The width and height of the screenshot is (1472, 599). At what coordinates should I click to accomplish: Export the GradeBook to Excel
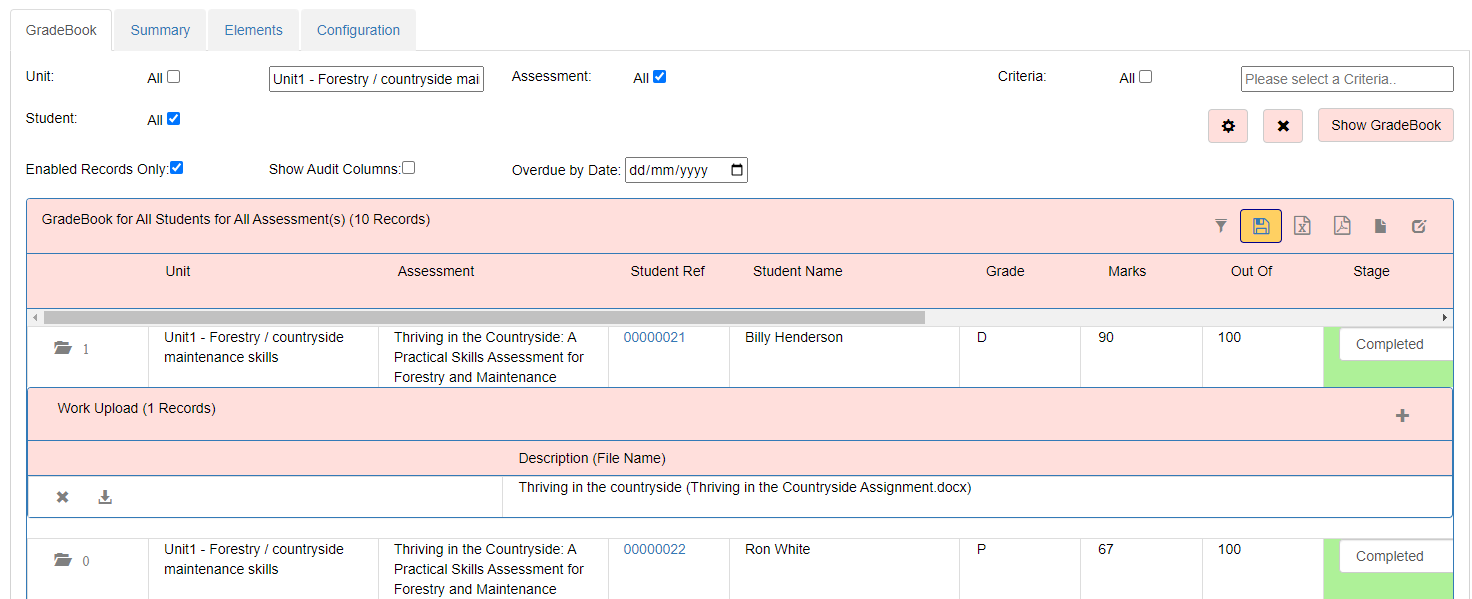point(1302,226)
